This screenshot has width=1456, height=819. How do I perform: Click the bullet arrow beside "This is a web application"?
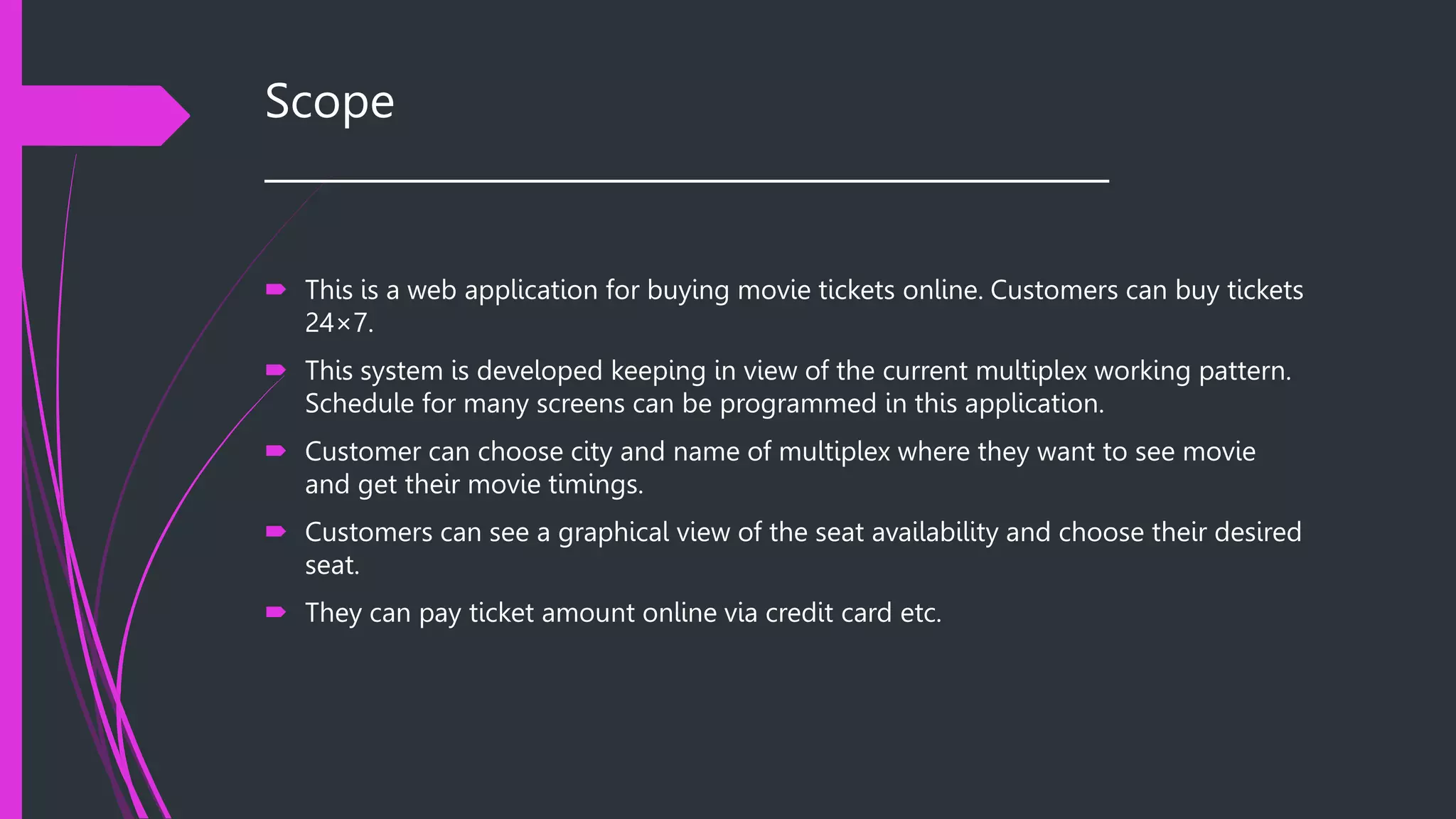coord(275,289)
